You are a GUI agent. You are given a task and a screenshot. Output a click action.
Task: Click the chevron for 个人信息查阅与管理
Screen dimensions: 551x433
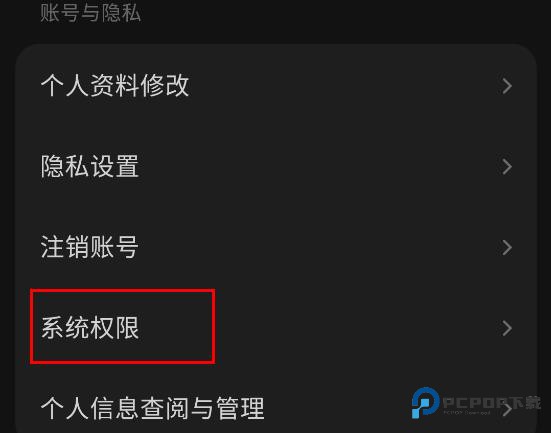coord(506,409)
